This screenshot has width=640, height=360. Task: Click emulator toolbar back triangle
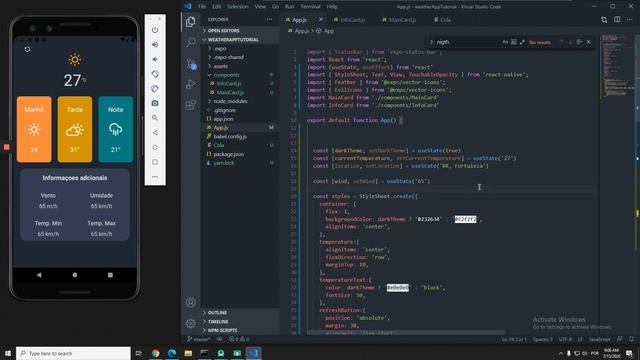click(x=155, y=133)
